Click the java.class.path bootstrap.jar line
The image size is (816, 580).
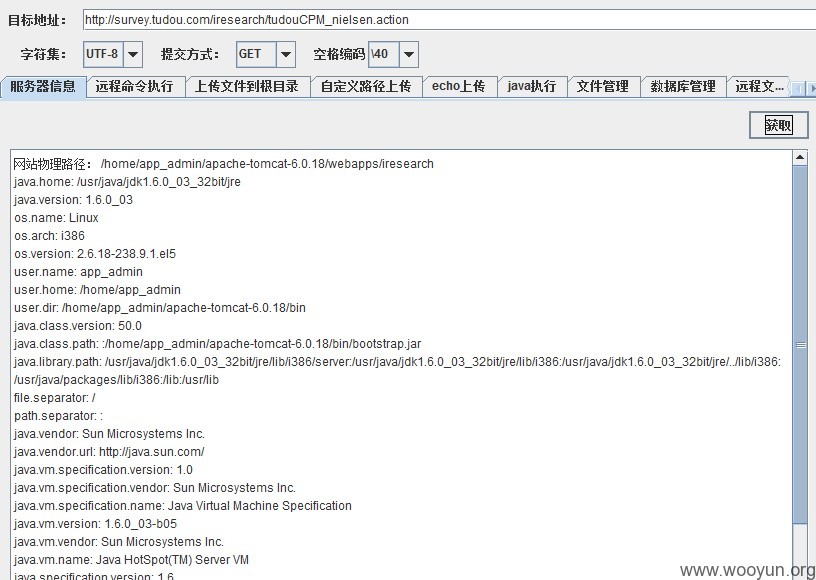tap(218, 344)
